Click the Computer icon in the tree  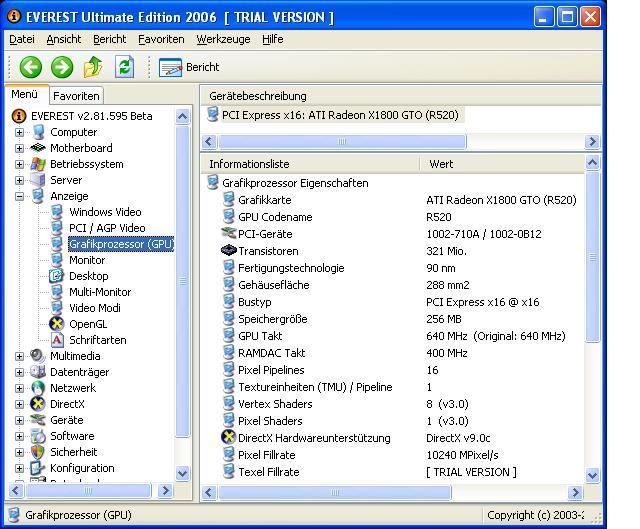tap(38, 132)
